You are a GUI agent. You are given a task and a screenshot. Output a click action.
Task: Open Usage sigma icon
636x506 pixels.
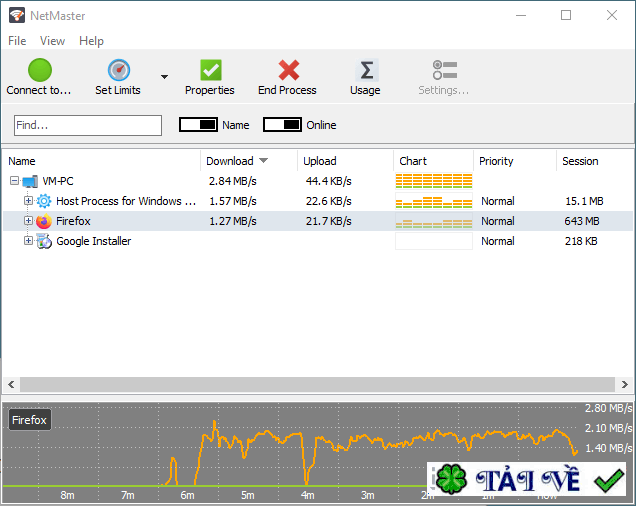click(367, 70)
